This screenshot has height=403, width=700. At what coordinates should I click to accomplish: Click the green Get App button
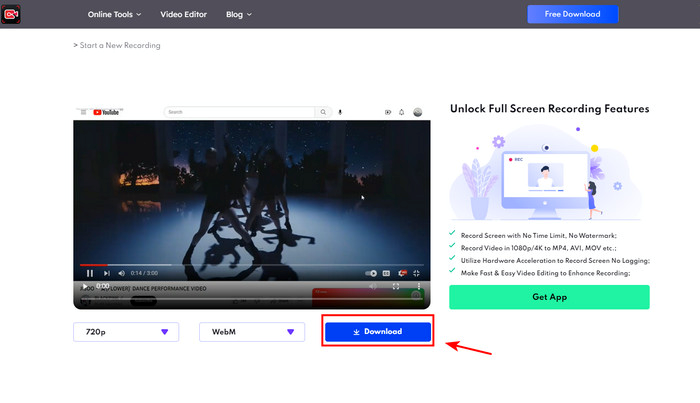[x=549, y=297]
